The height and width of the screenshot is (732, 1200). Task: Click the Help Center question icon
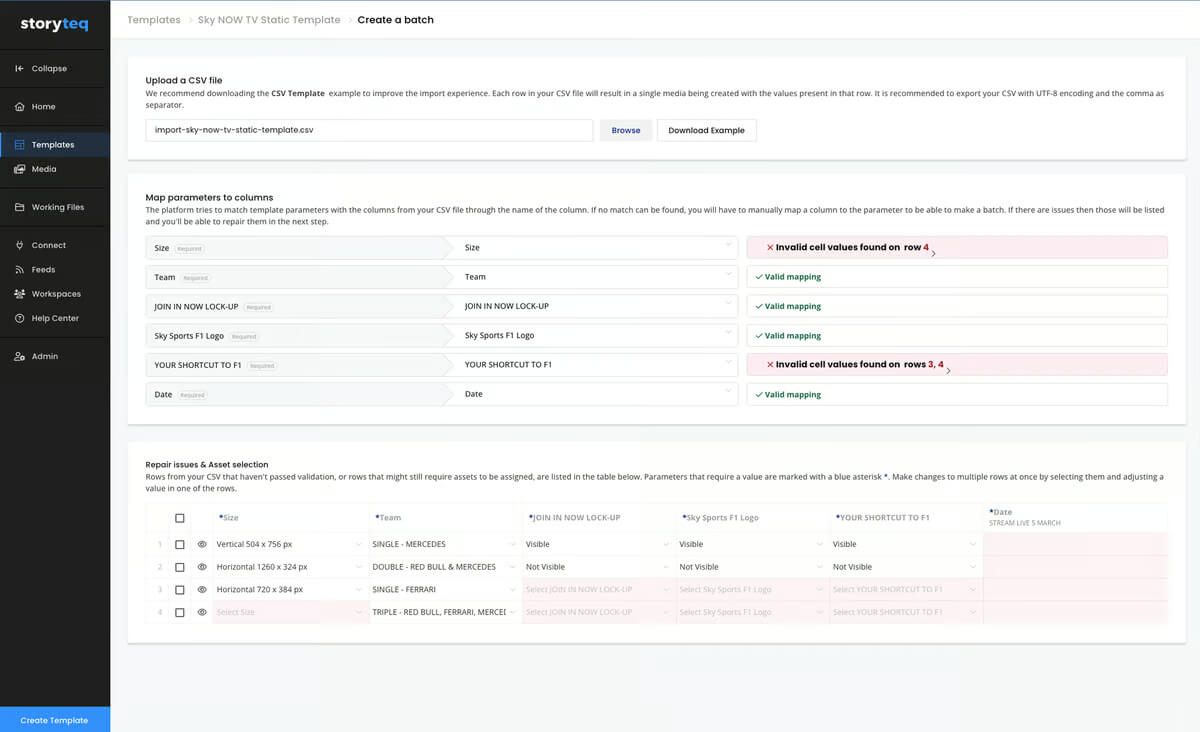tap(20, 318)
